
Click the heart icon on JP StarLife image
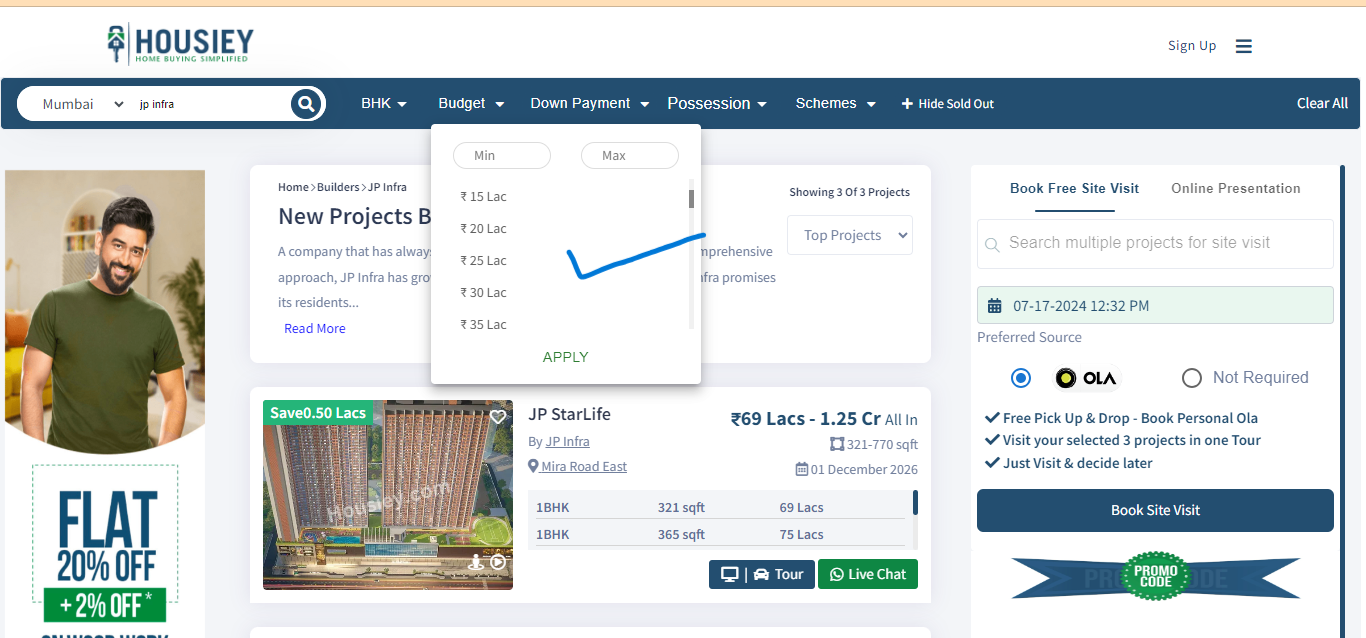pos(497,417)
